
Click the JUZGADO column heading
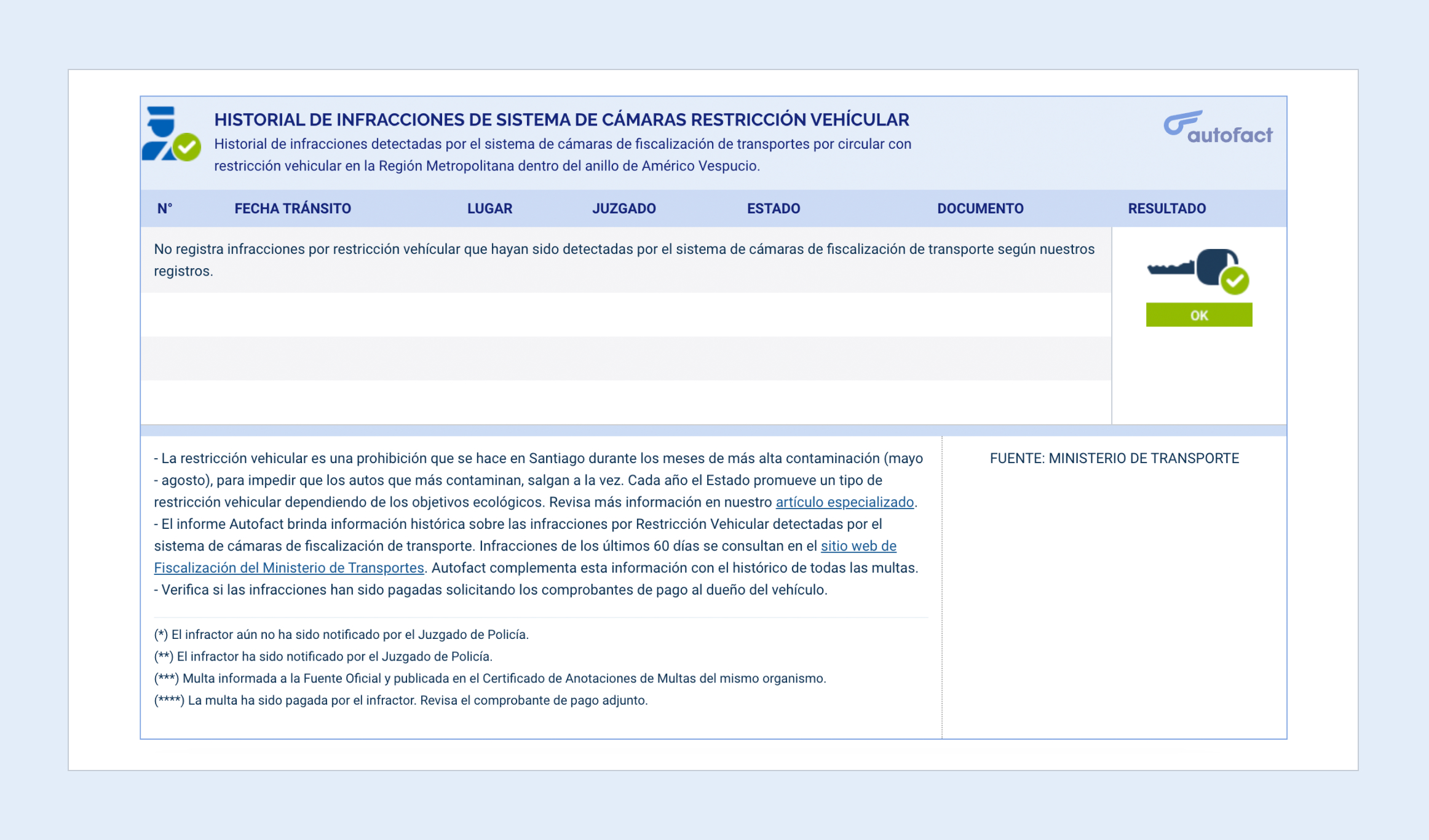(624, 208)
